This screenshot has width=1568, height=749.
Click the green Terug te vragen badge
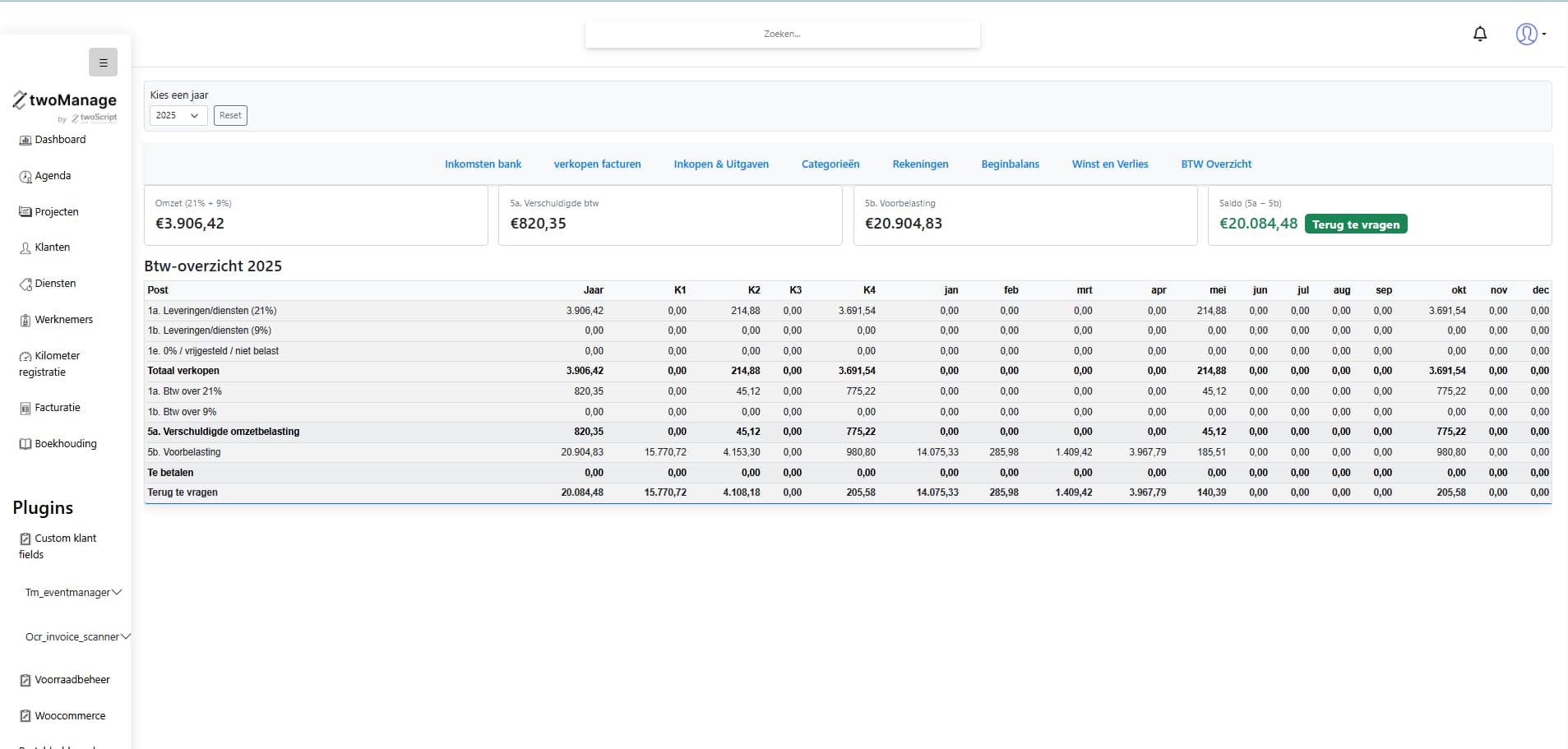coord(1355,224)
